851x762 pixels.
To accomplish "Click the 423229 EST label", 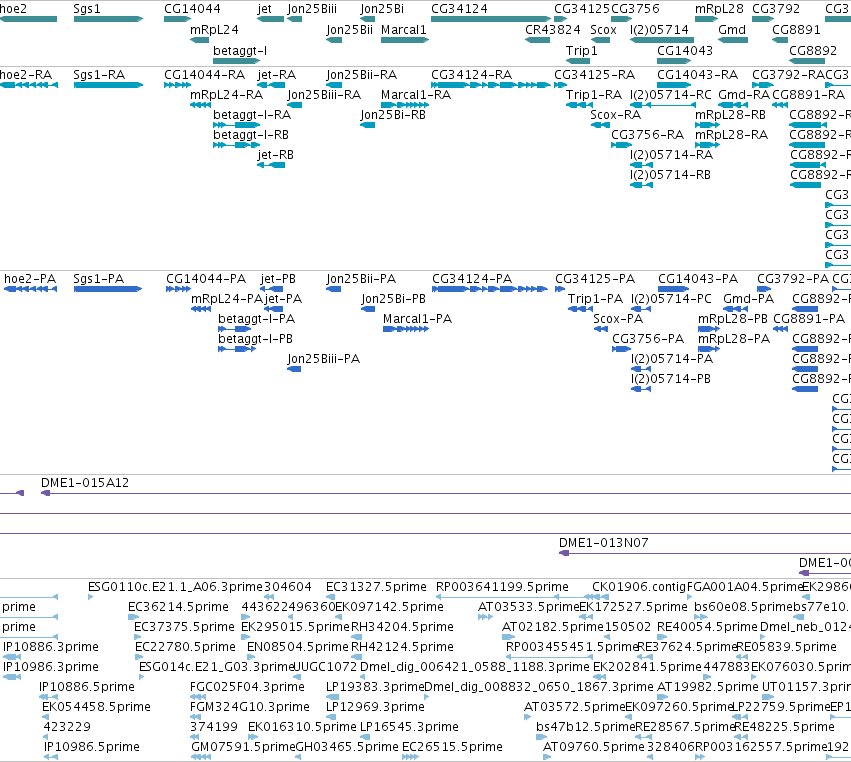I will click(67, 727).
